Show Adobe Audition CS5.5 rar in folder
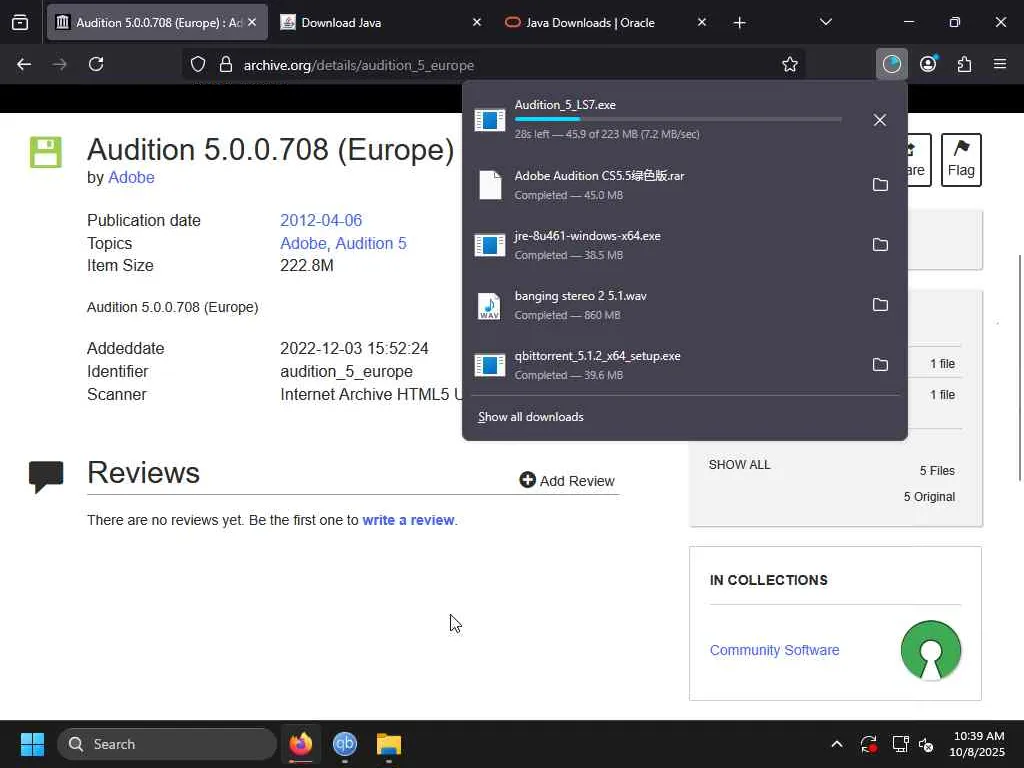The height and width of the screenshot is (768, 1024). [x=880, y=185]
